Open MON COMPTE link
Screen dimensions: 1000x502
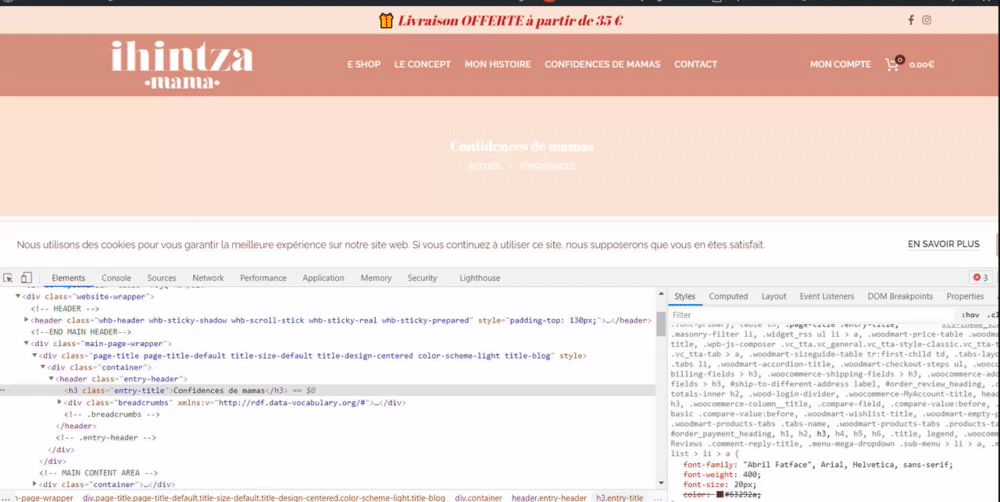[x=840, y=64]
